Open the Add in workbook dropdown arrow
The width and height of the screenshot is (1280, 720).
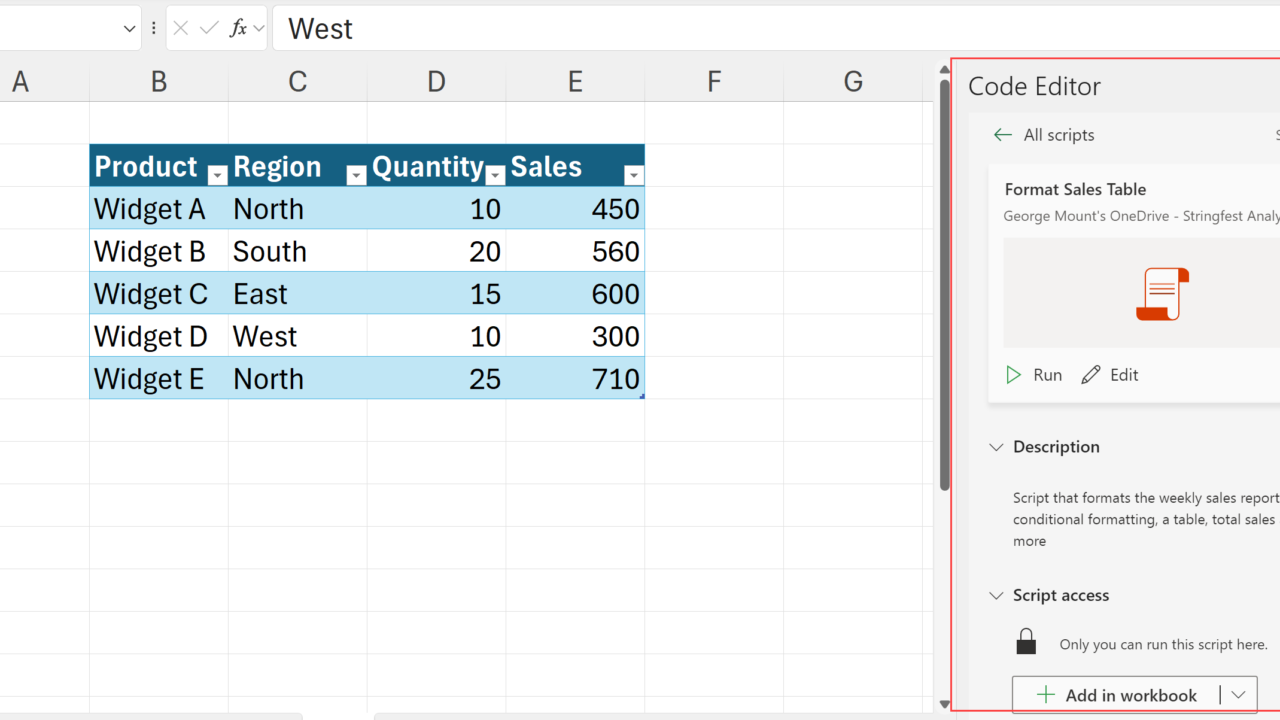[1239, 695]
